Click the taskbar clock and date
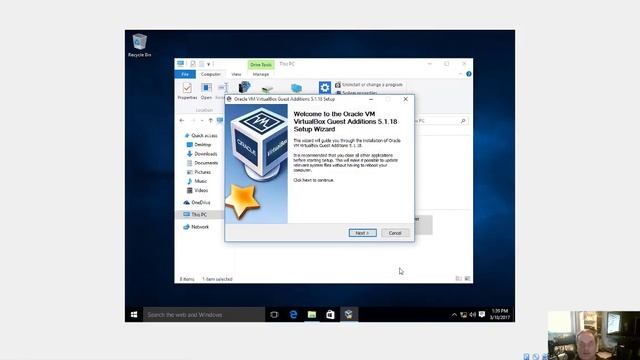 pyautogui.click(x=500, y=314)
